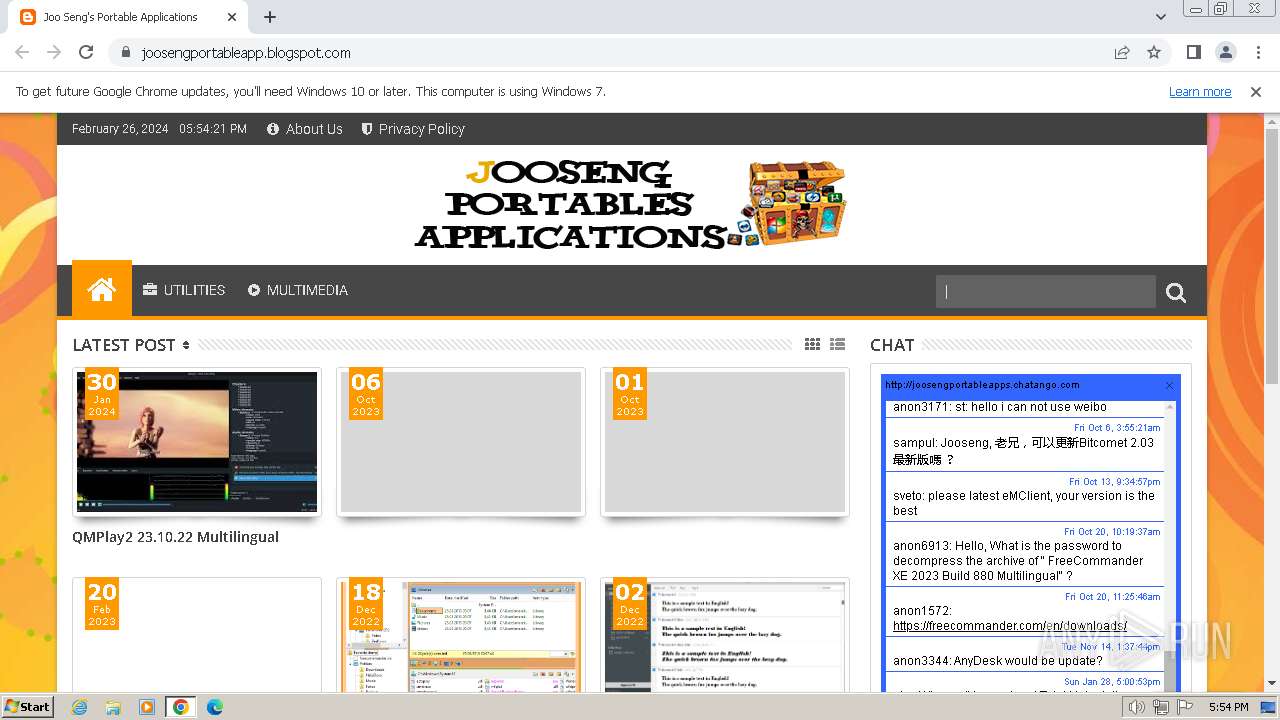Screen dimensions: 1280x720
Task: Launch Microsoft Edge from taskbar
Action: pos(215,707)
